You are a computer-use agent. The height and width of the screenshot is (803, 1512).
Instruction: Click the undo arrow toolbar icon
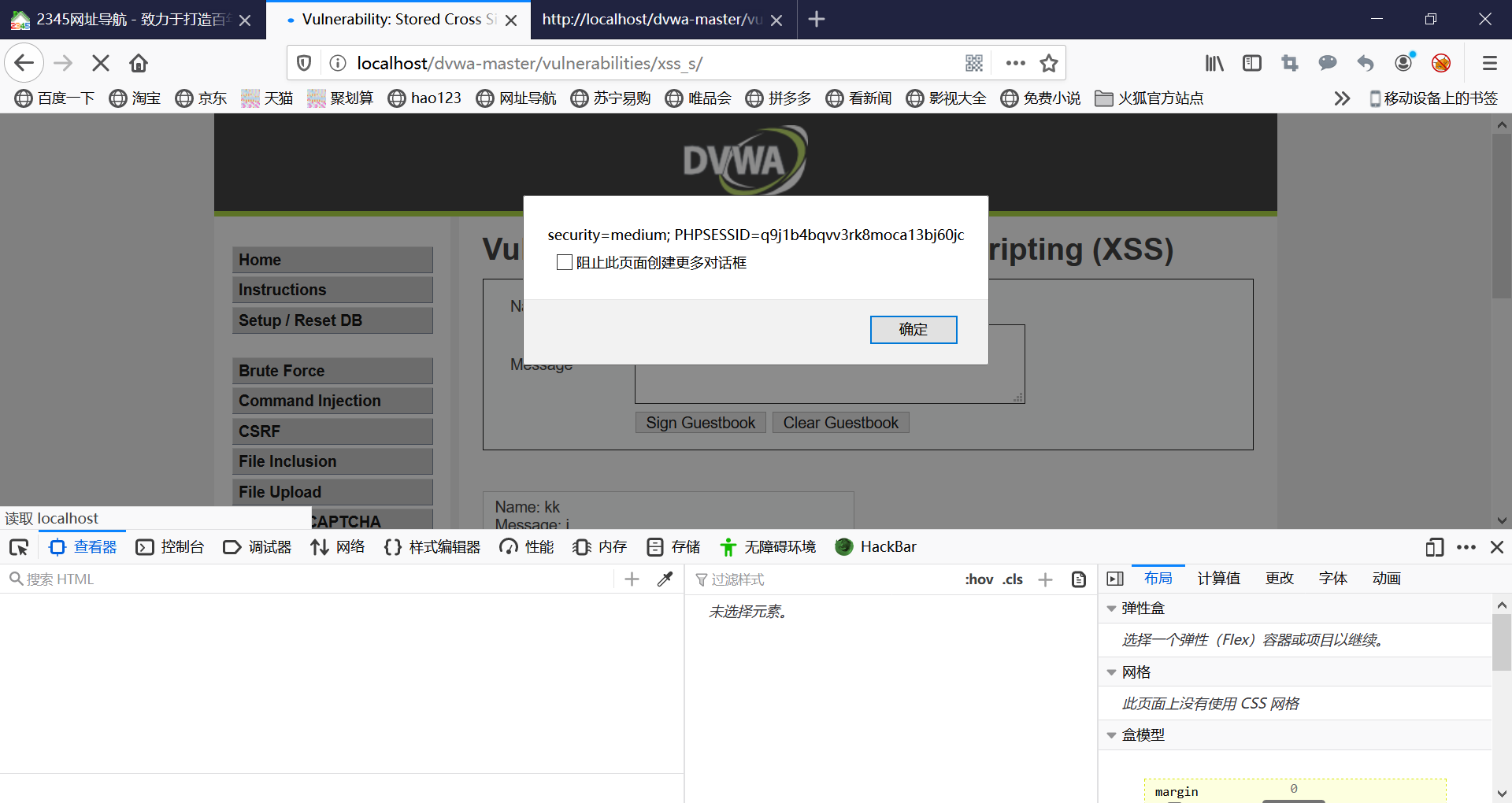[1366, 63]
